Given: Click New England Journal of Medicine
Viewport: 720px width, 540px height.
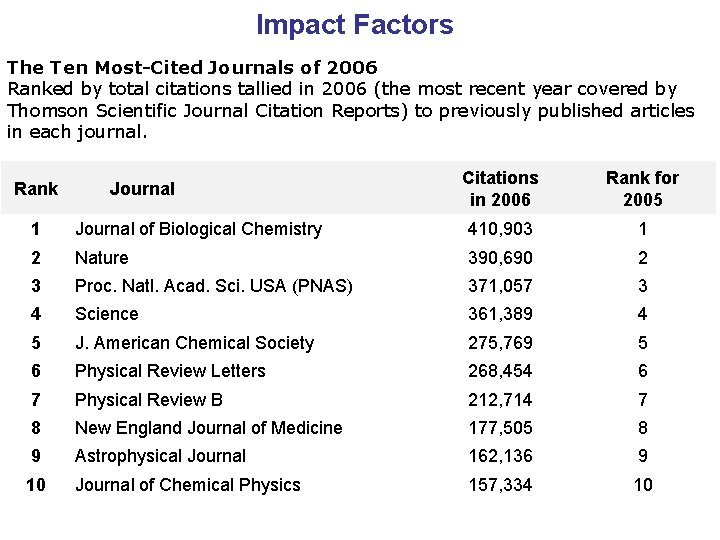Looking at the screenshot, I should pyautogui.click(x=209, y=428).
